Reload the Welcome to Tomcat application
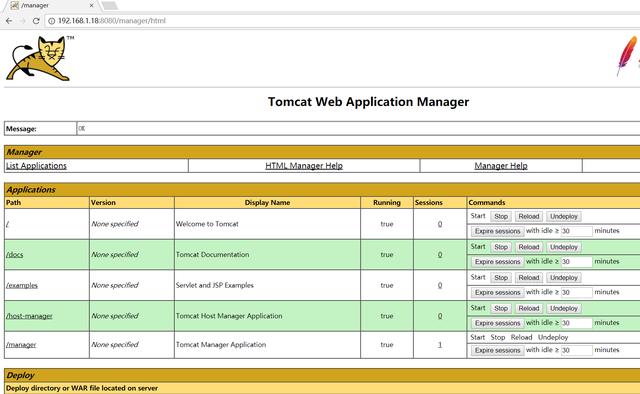Screen dimensions: 640x394 point(529,216)
